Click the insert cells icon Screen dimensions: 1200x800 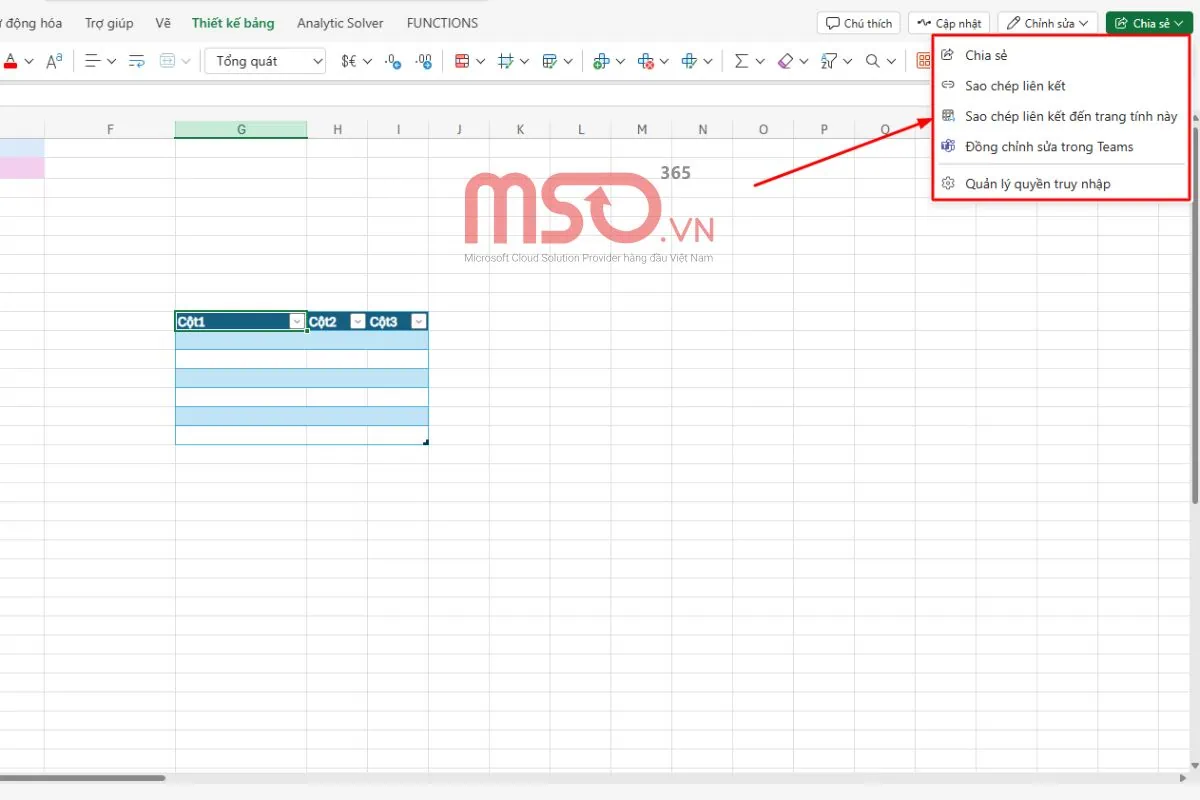[601, 61]
